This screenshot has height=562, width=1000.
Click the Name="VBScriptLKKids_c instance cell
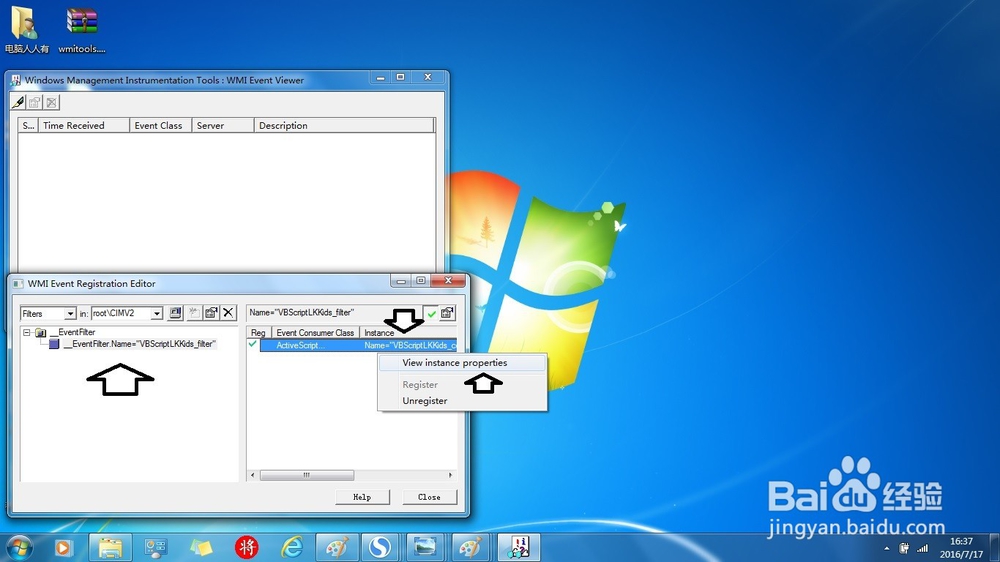410,345
